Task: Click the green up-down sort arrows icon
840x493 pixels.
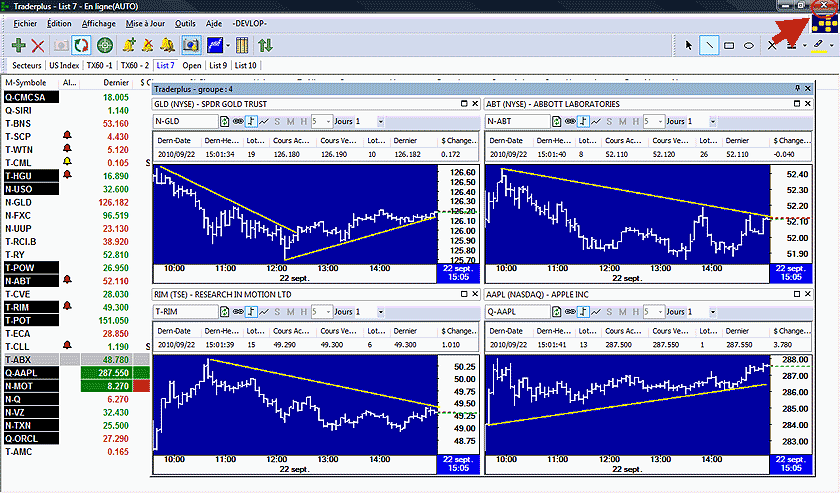Action: (x=266, y=46)
